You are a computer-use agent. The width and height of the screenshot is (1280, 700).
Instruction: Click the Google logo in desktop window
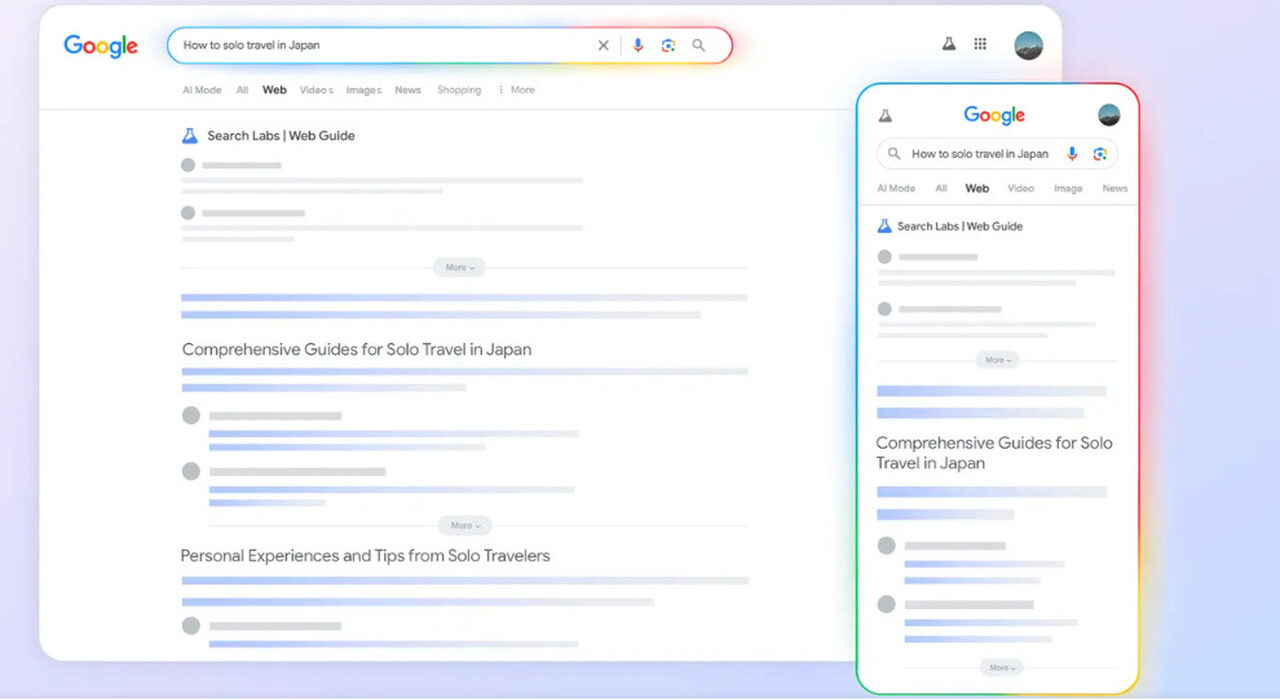[x=101, y=46]
